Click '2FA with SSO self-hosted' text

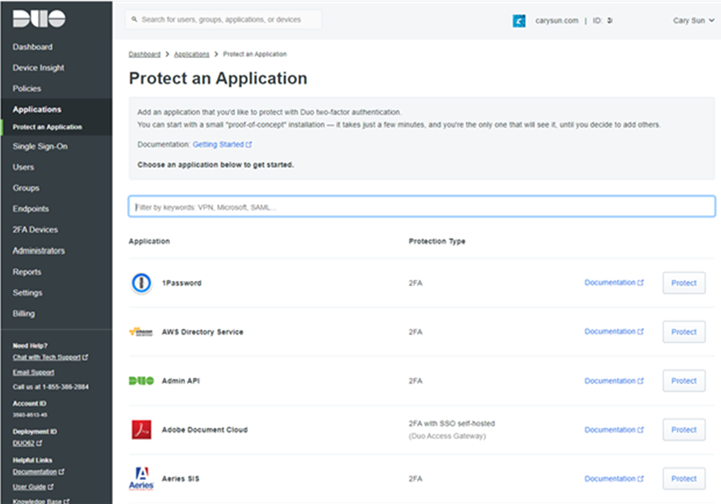click(452, 424)
